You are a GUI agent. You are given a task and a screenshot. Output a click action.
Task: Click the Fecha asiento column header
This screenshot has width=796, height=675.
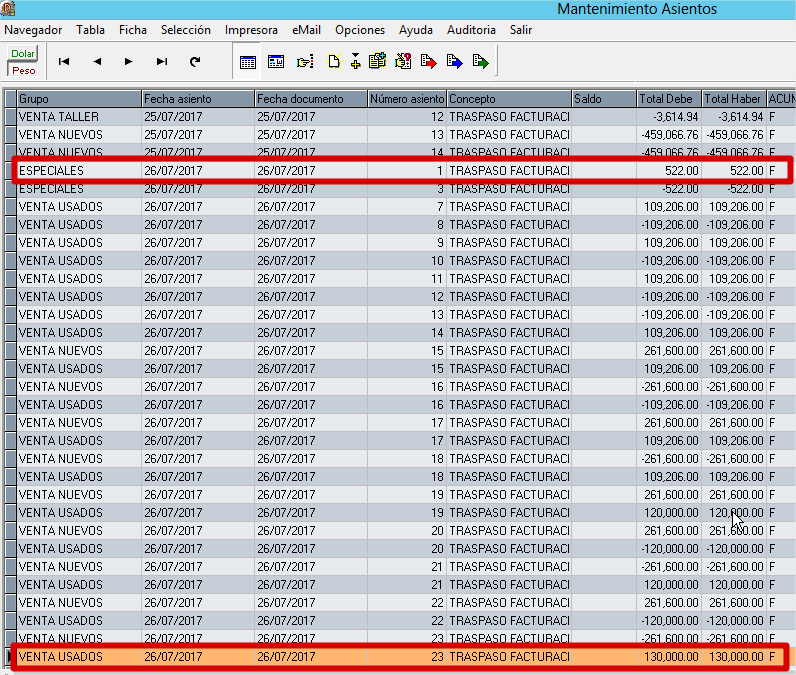point(198,99)
